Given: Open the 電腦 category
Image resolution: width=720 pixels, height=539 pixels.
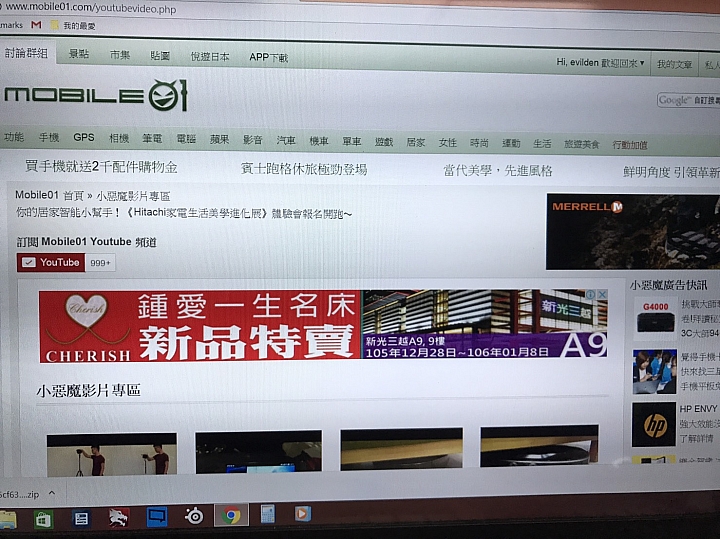Looking at the screenshot, I should click(x=186, y=139).
